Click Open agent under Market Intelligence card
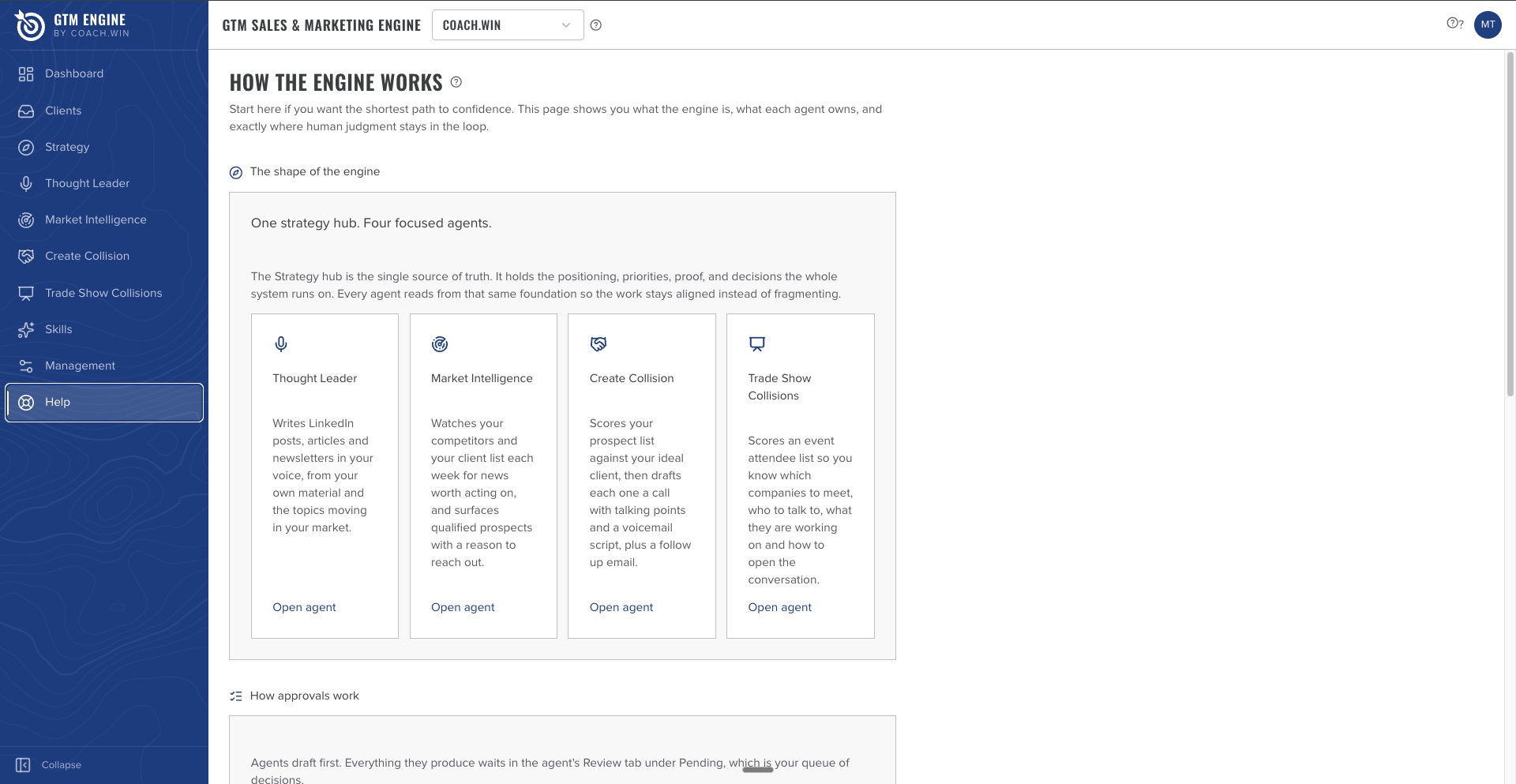Image resolution: width=1516 pixels, height=784 pixels. point(463,608)
